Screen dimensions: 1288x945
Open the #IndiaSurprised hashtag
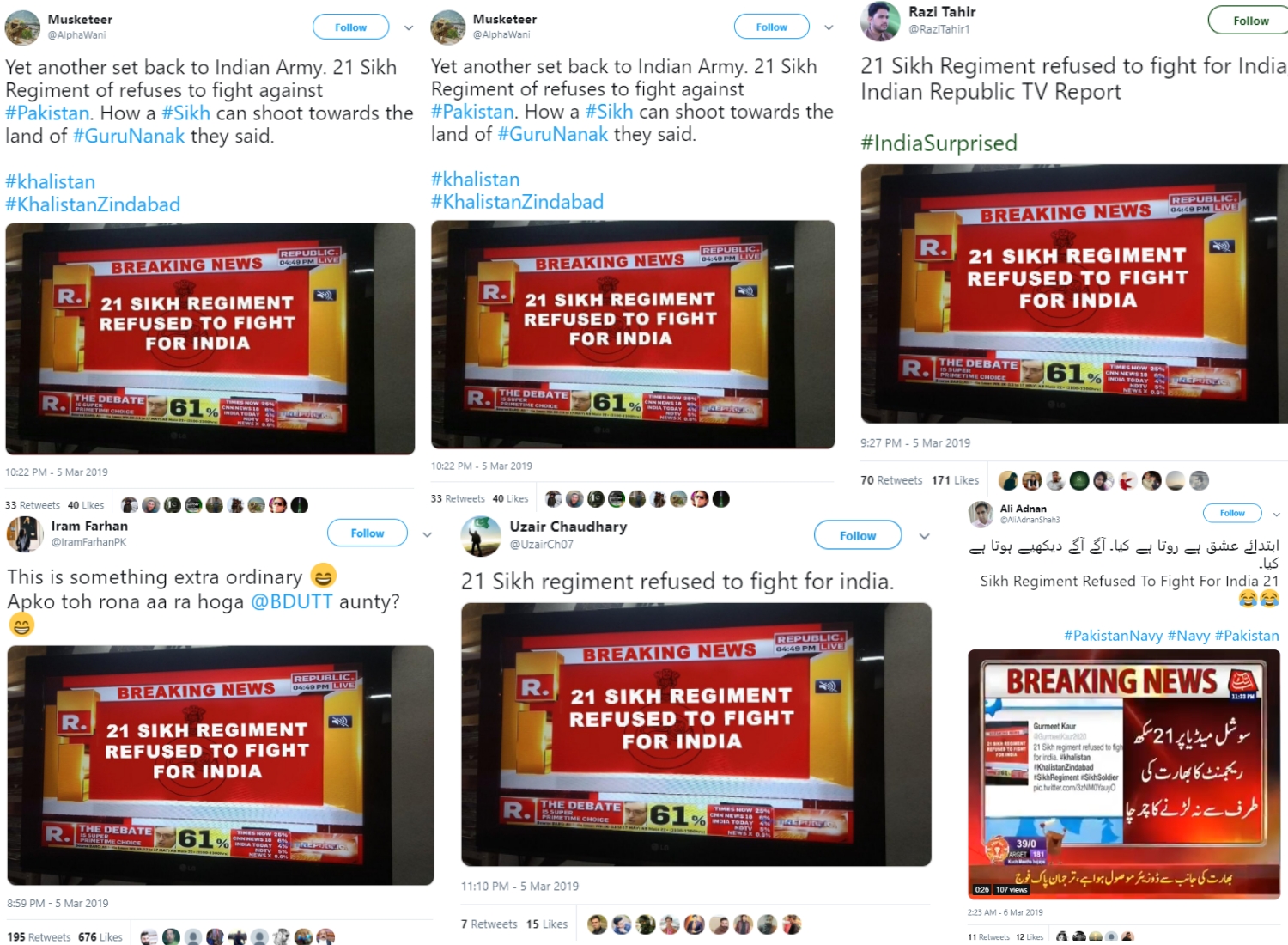(939, 143)
